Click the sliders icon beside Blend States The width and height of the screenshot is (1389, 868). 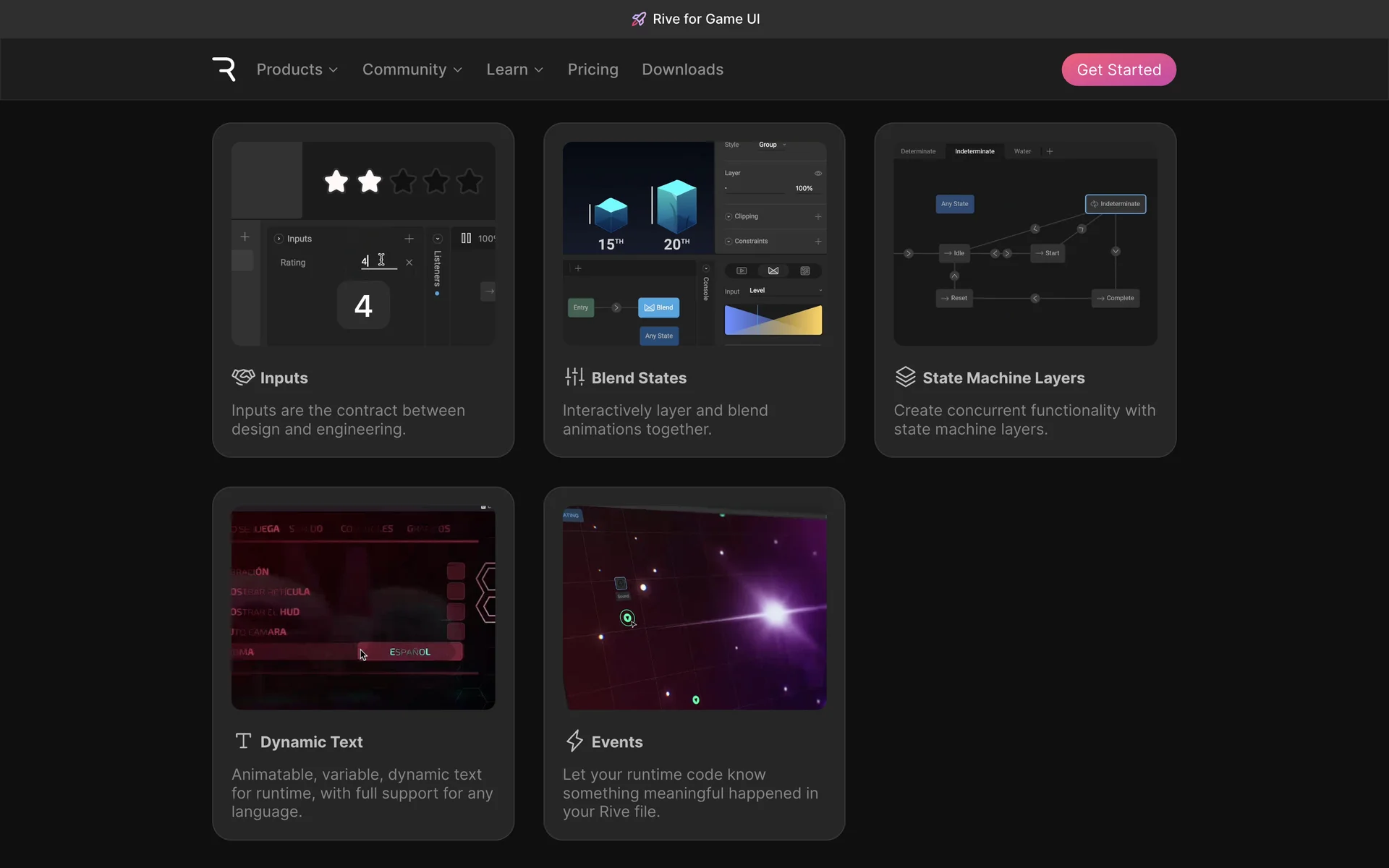(574, 377)
